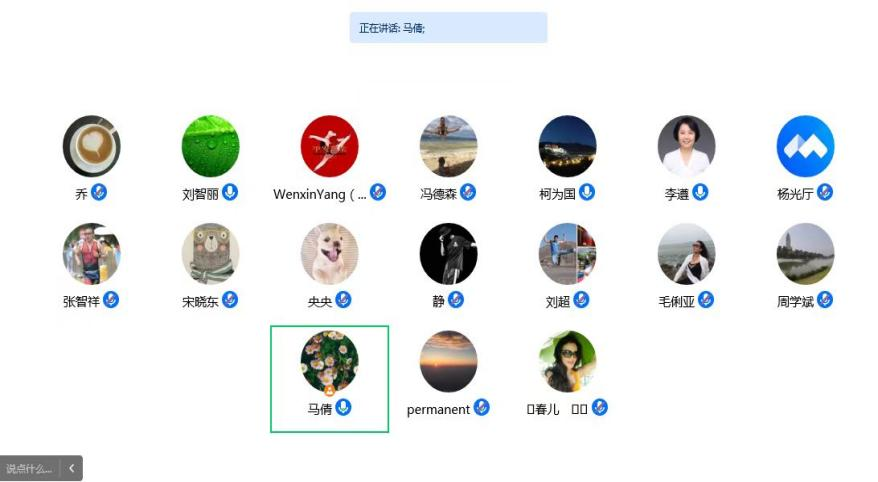Click the 正在讲话 speaking status banner
The image size is (878, 482).
click(x=448, y=27)
